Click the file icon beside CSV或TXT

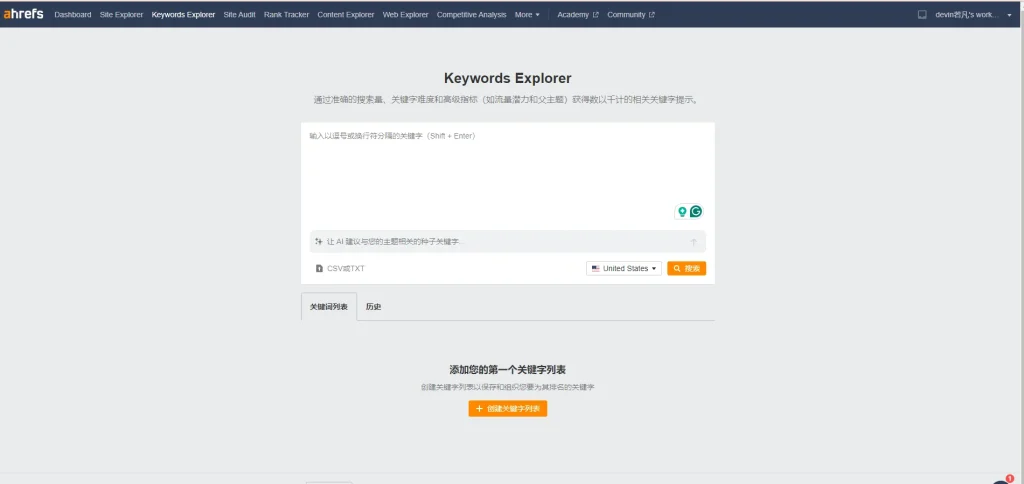[319, 268]
